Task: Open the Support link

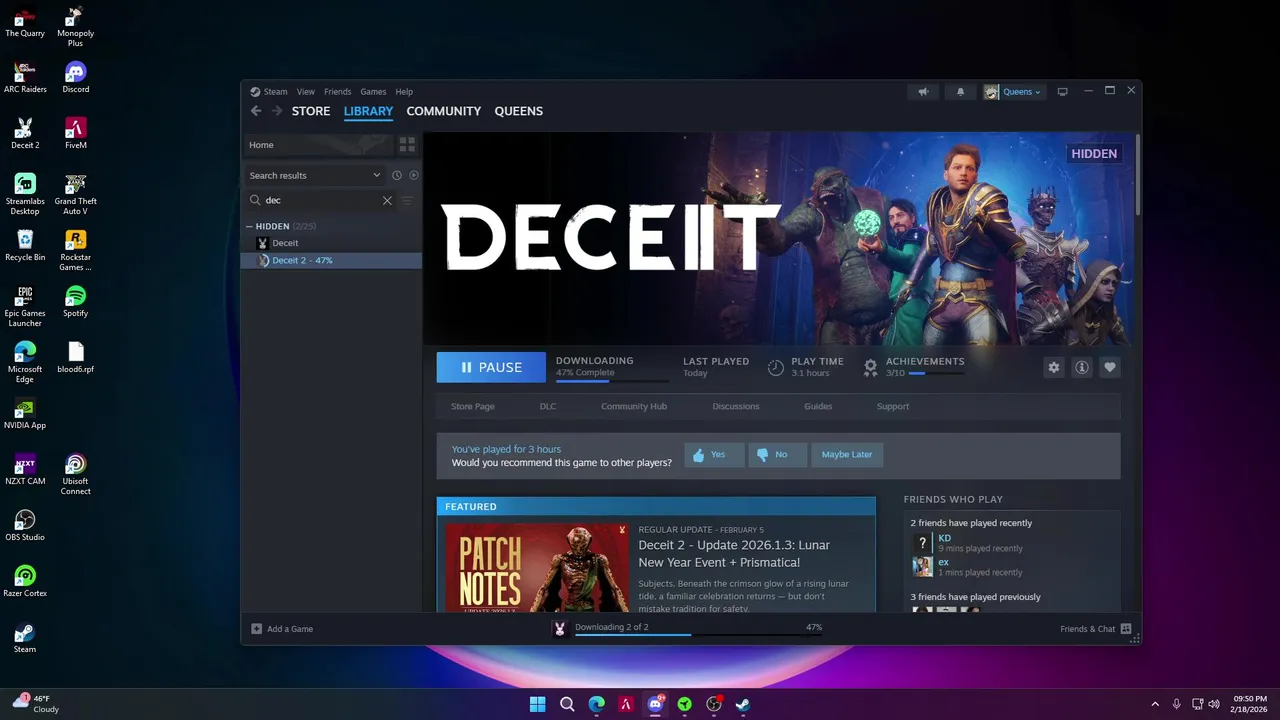Action: point(893,407)
